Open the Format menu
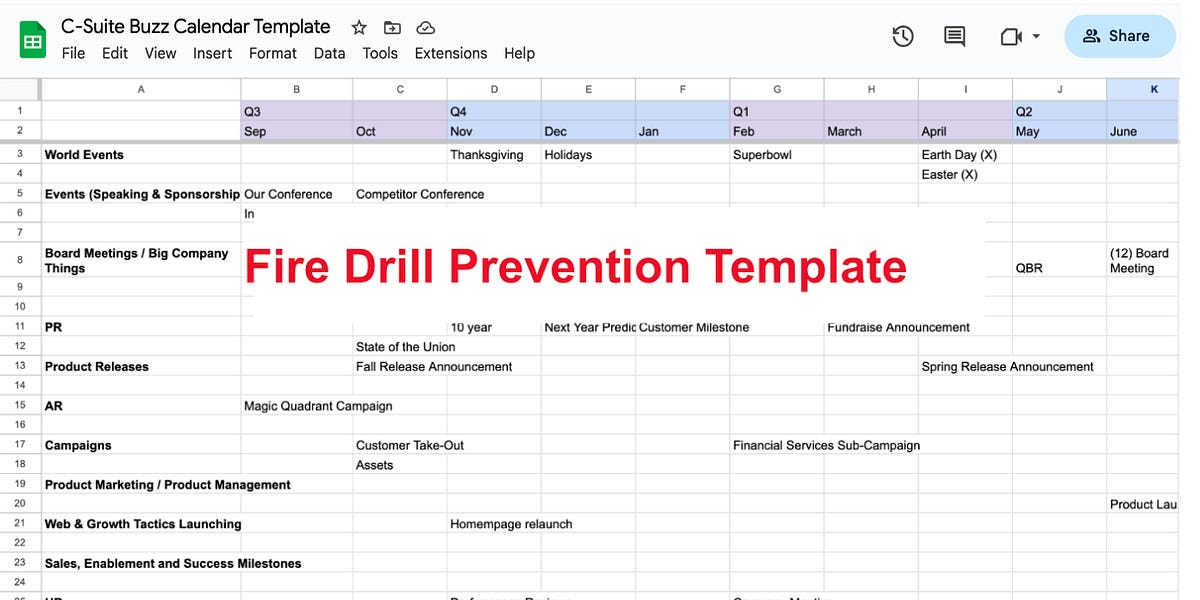 pos(272,53)
